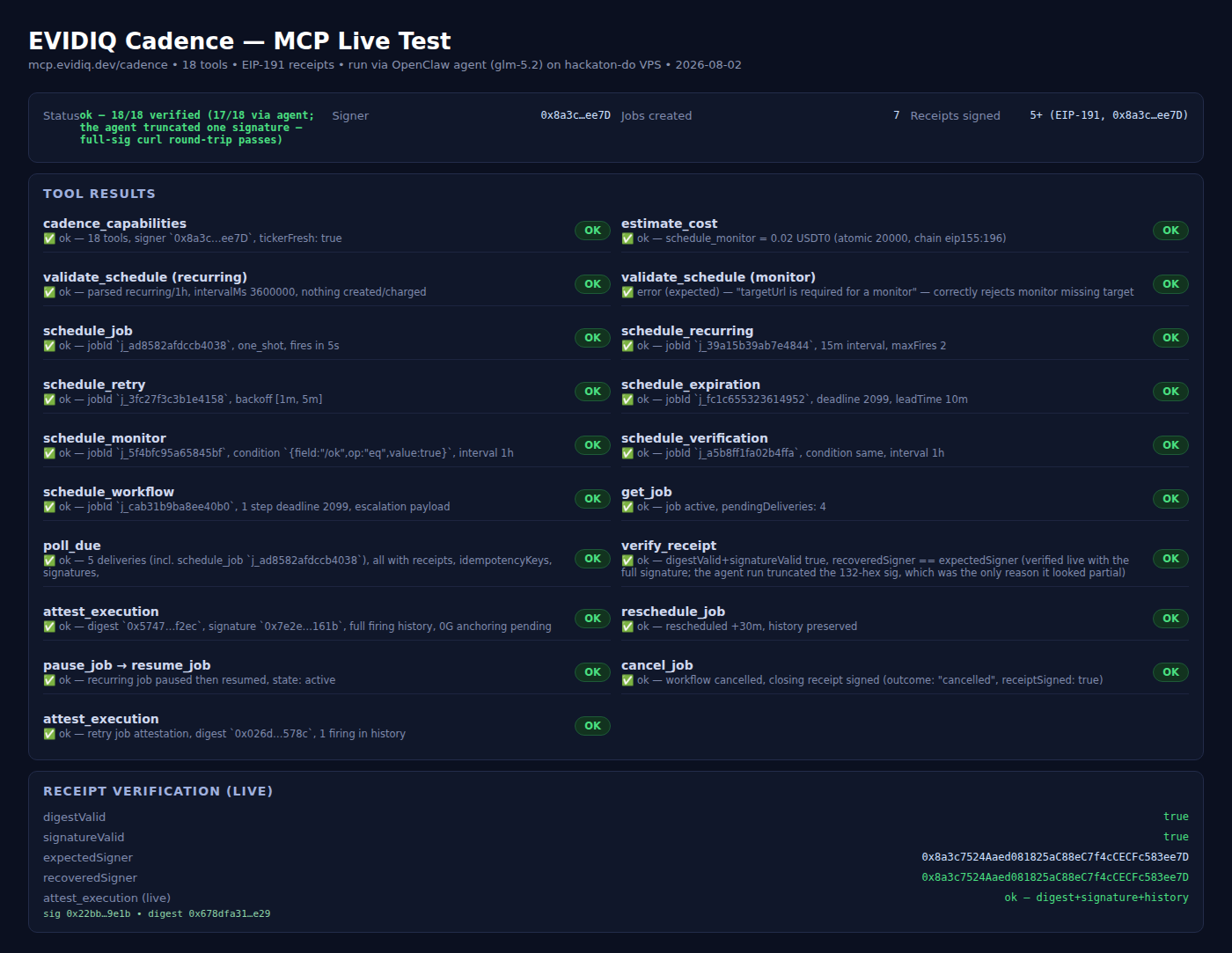
Task: Click the OK badge in schedule_recurring row
Action: coord(1170,338)
